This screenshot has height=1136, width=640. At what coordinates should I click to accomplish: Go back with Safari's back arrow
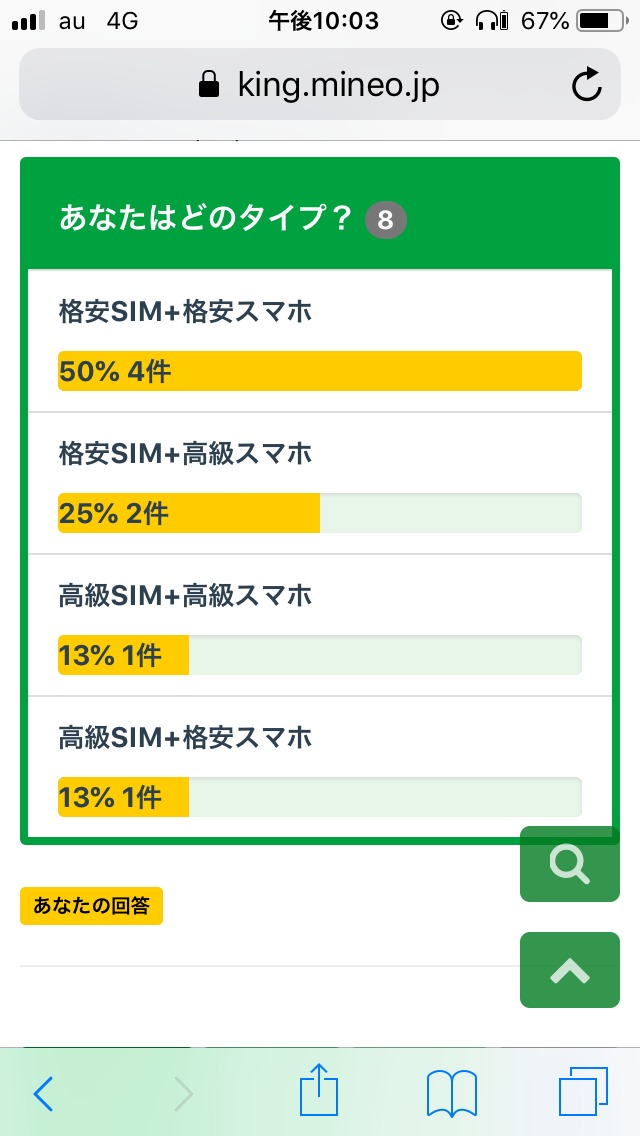coord(44,1093)
